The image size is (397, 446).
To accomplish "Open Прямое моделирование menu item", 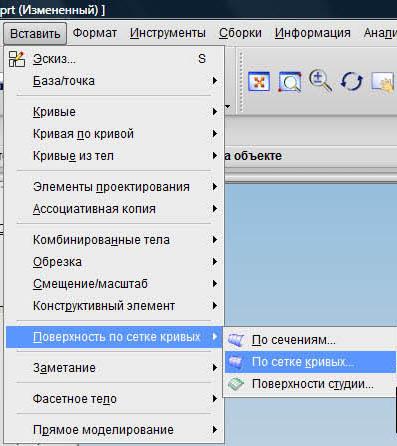I will coord(114,430).
